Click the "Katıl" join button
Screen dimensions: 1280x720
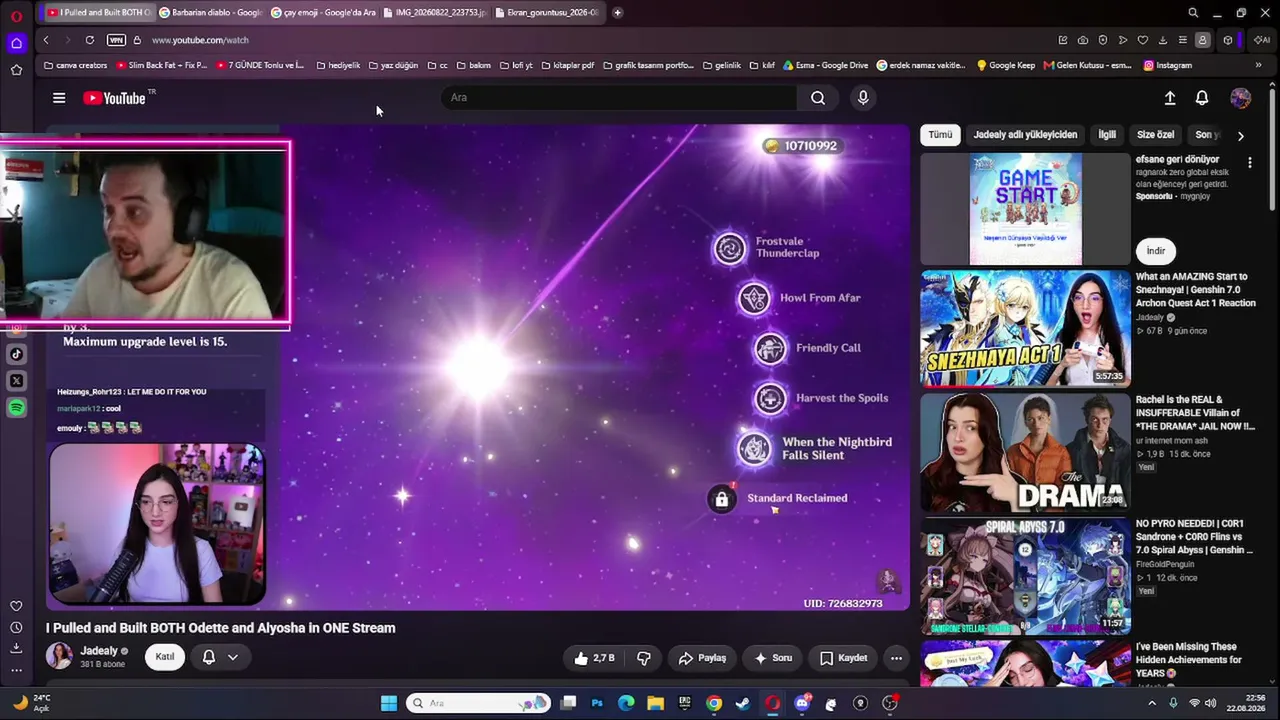coord(165,657)
